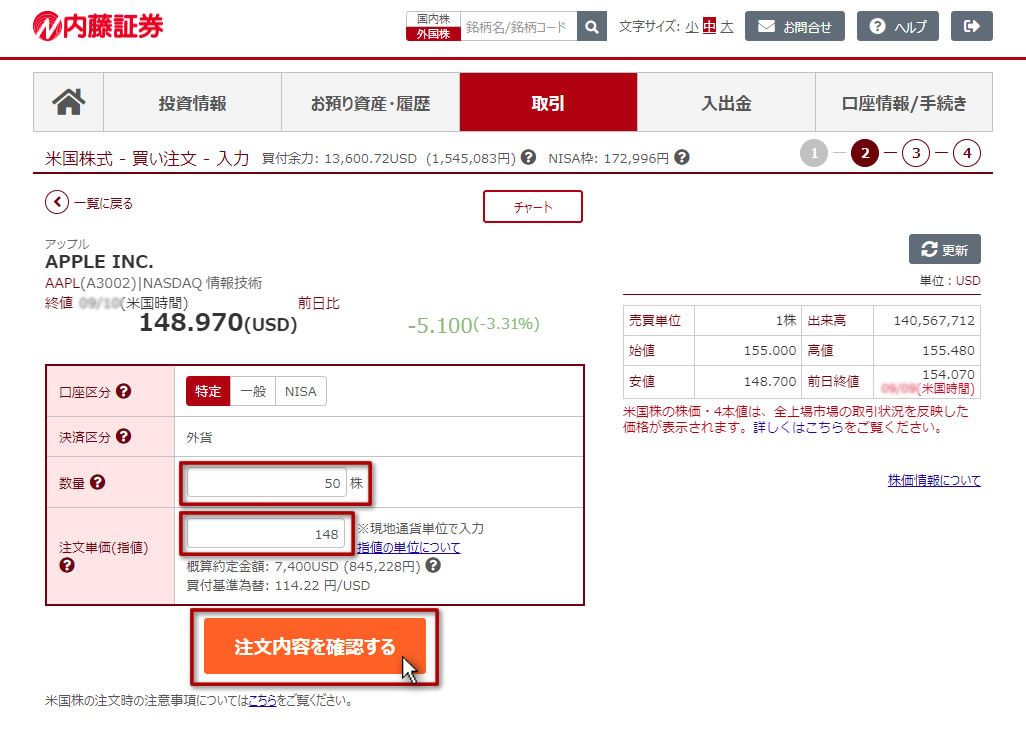
Task: Click the home icon tab
Action: click(x=68, y=102)
